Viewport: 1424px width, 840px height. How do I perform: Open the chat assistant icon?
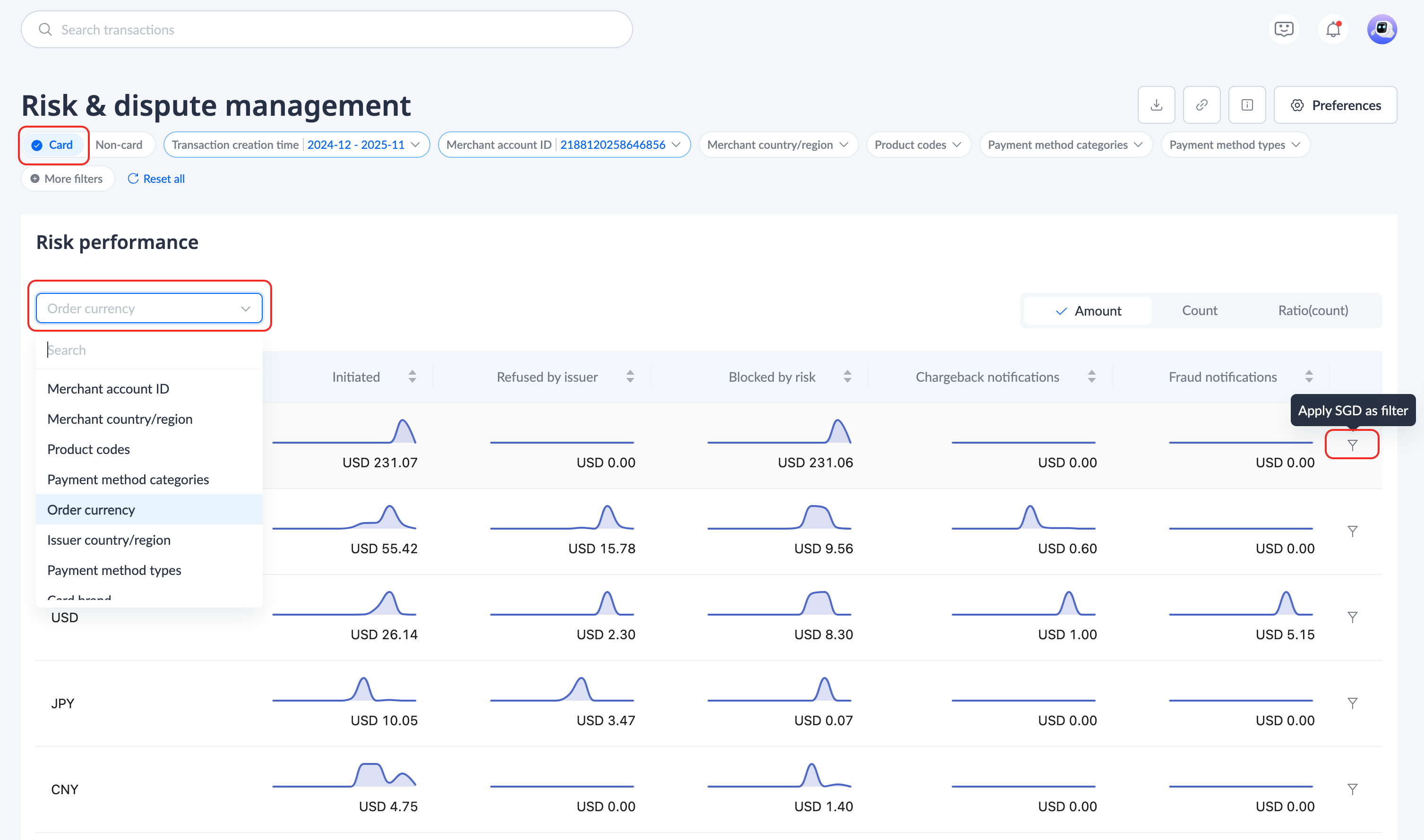point(1284,29)
